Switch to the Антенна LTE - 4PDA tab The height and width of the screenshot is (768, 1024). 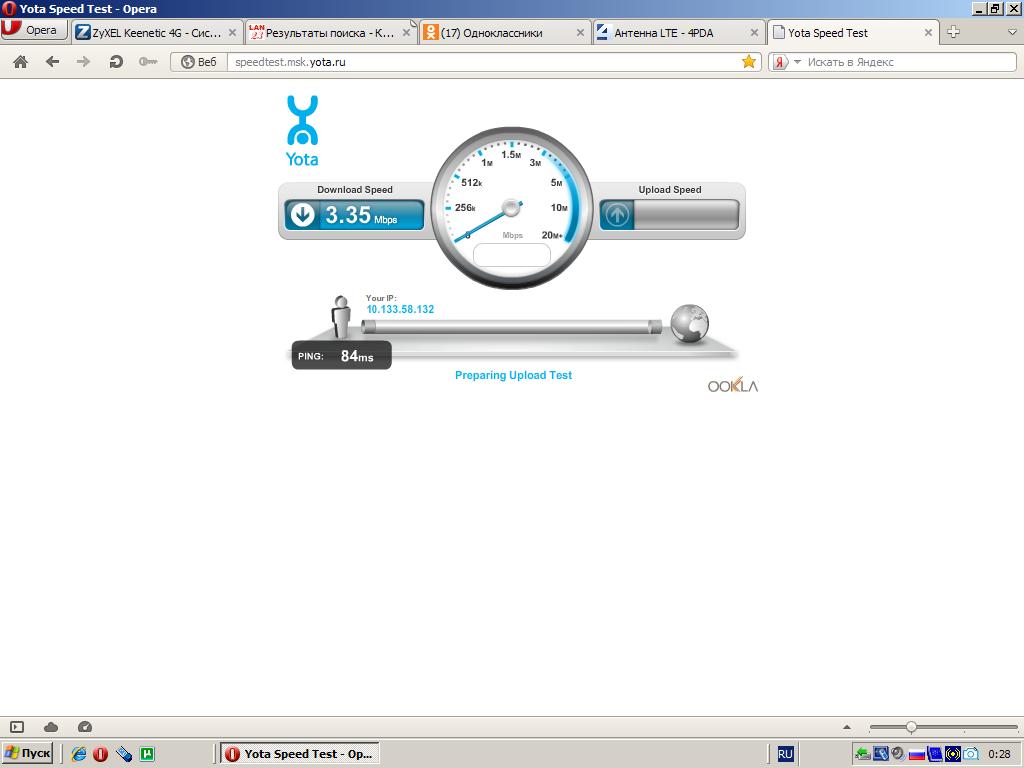tap(678, 33)
